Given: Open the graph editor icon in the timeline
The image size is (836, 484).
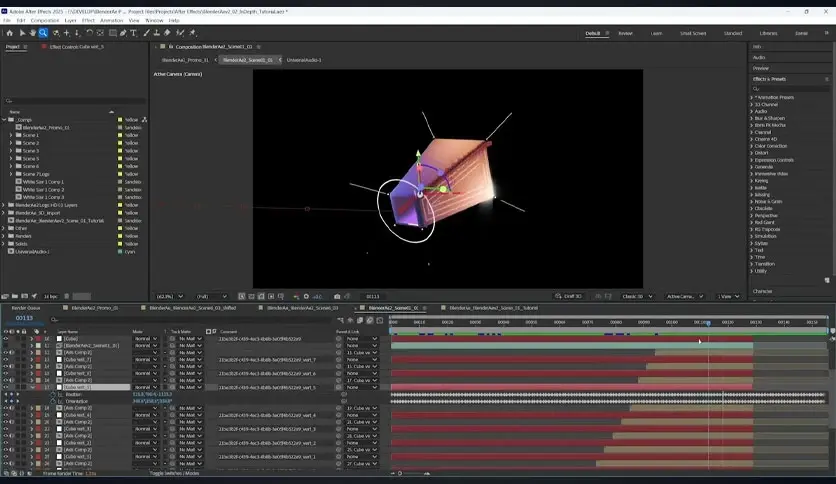Looking at the screenshot, I should click(x=380, y=320).
